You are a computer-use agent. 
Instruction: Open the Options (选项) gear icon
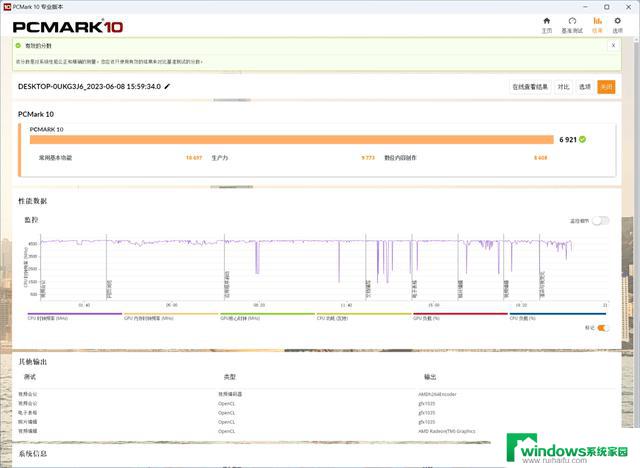618,21
